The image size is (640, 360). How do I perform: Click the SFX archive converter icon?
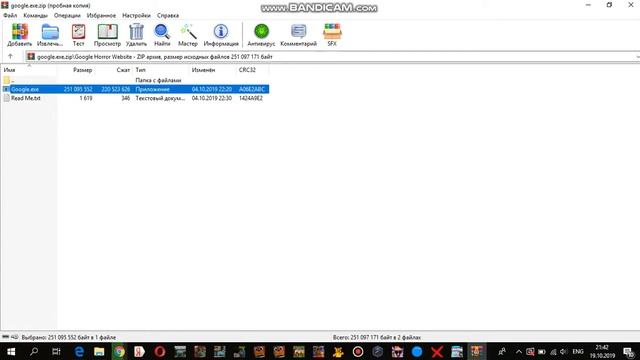coord(332,35)
